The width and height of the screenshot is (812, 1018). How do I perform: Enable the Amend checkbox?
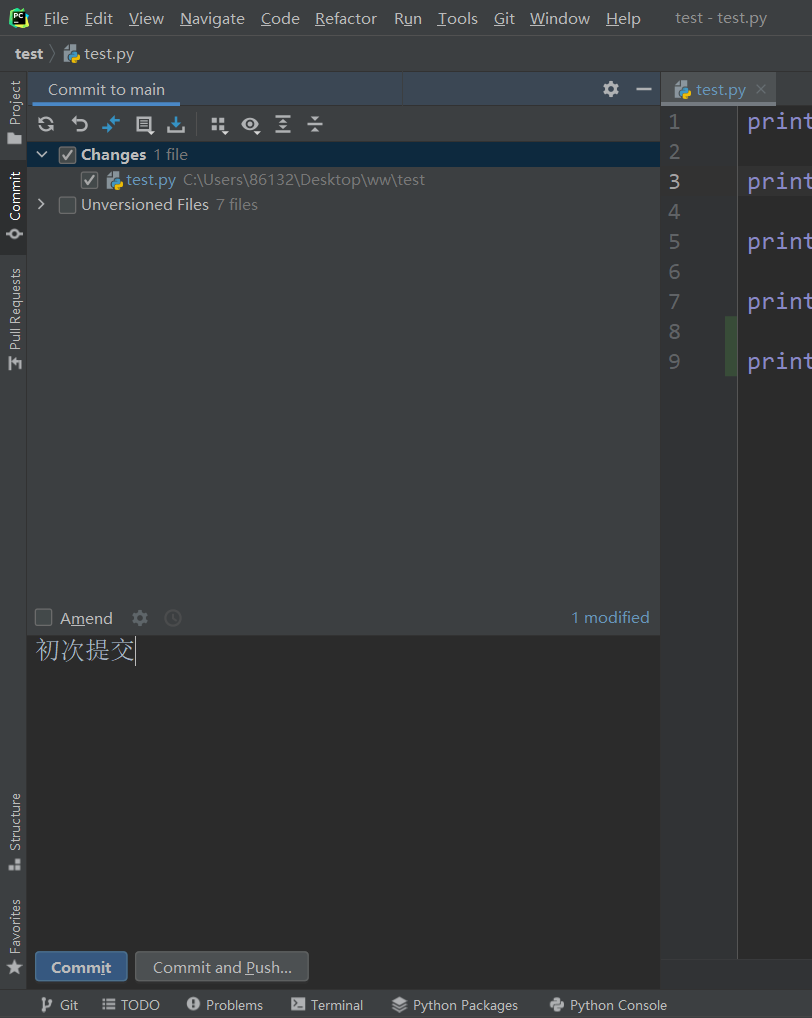[x=43, y=617]
